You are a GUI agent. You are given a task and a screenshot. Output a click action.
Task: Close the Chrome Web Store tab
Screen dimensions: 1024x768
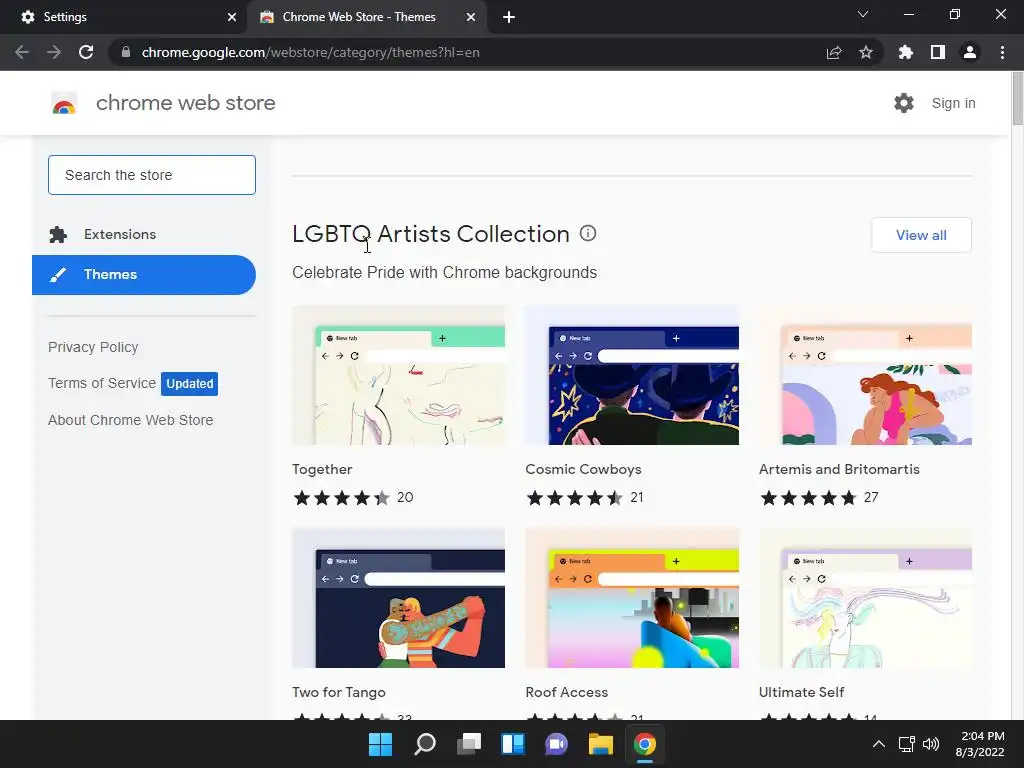[471, 17]
